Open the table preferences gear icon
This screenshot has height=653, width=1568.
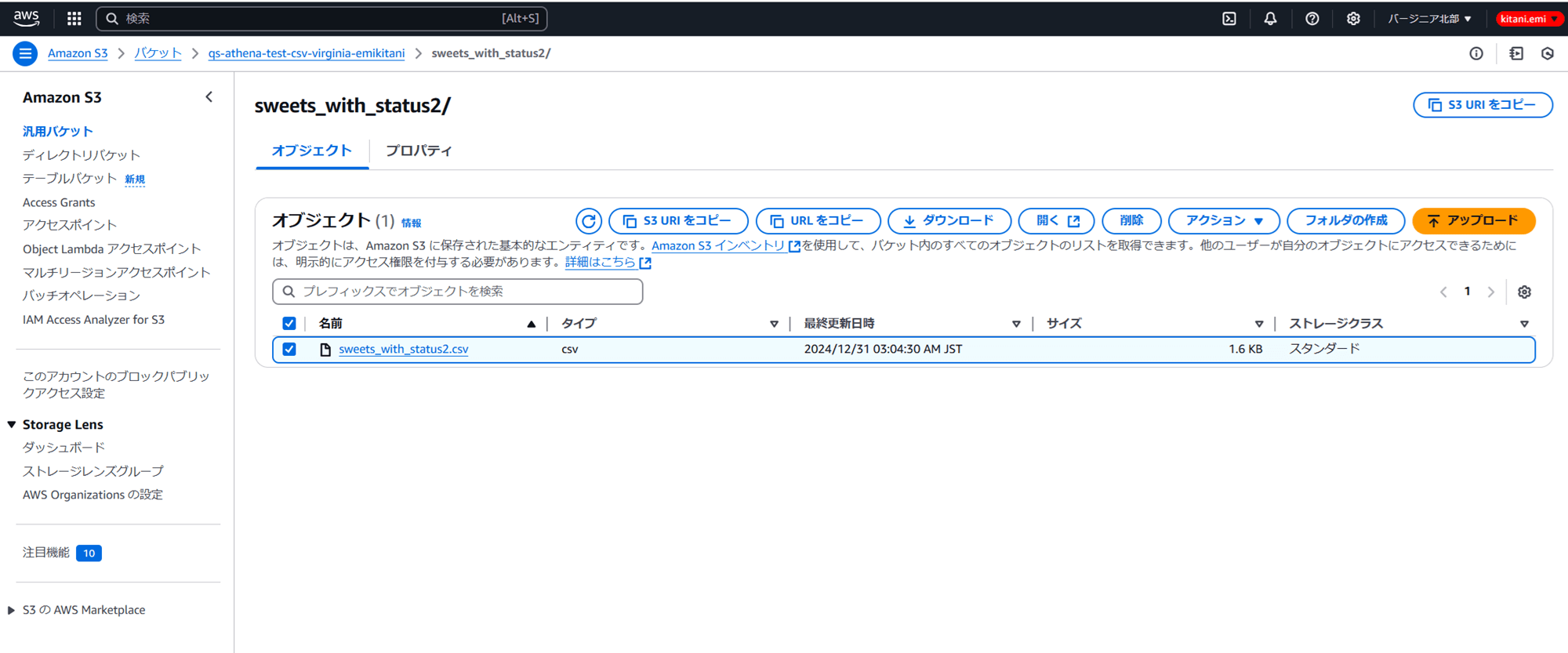point(1524,292)
